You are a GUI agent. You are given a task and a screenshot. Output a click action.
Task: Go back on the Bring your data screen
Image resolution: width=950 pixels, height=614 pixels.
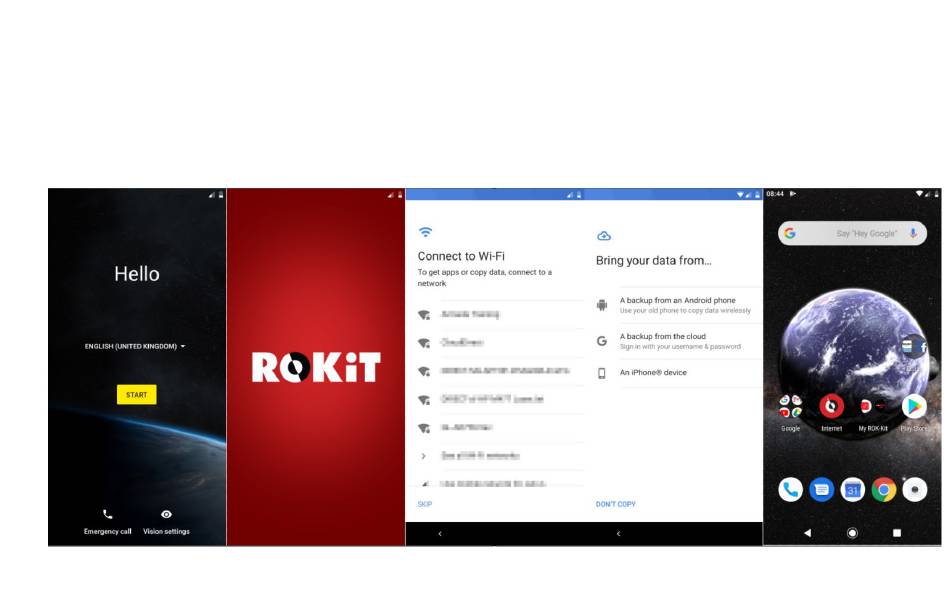618,533
